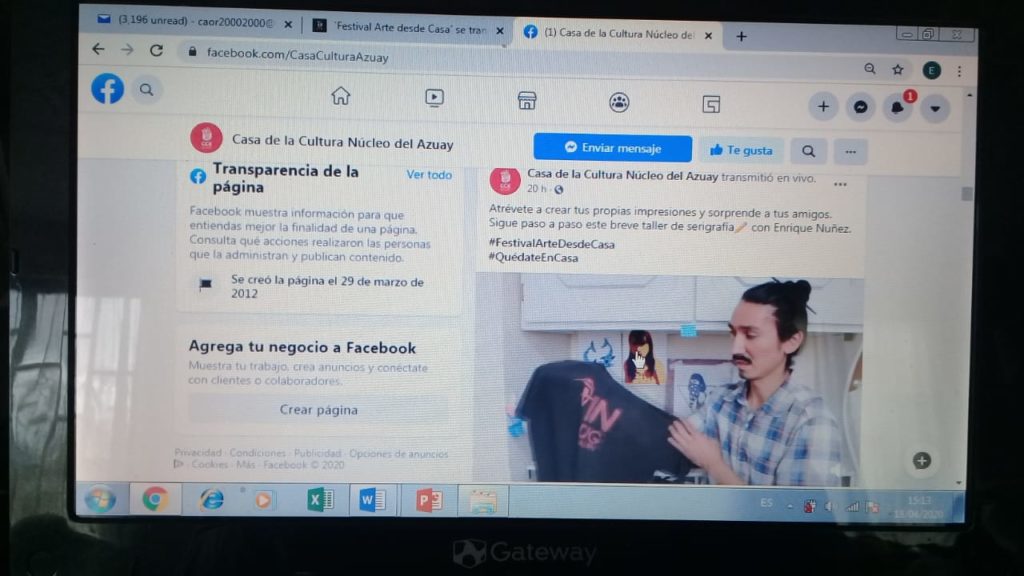1024x576 pixels.
Task: Reload the current page
Action: (156, 50)
